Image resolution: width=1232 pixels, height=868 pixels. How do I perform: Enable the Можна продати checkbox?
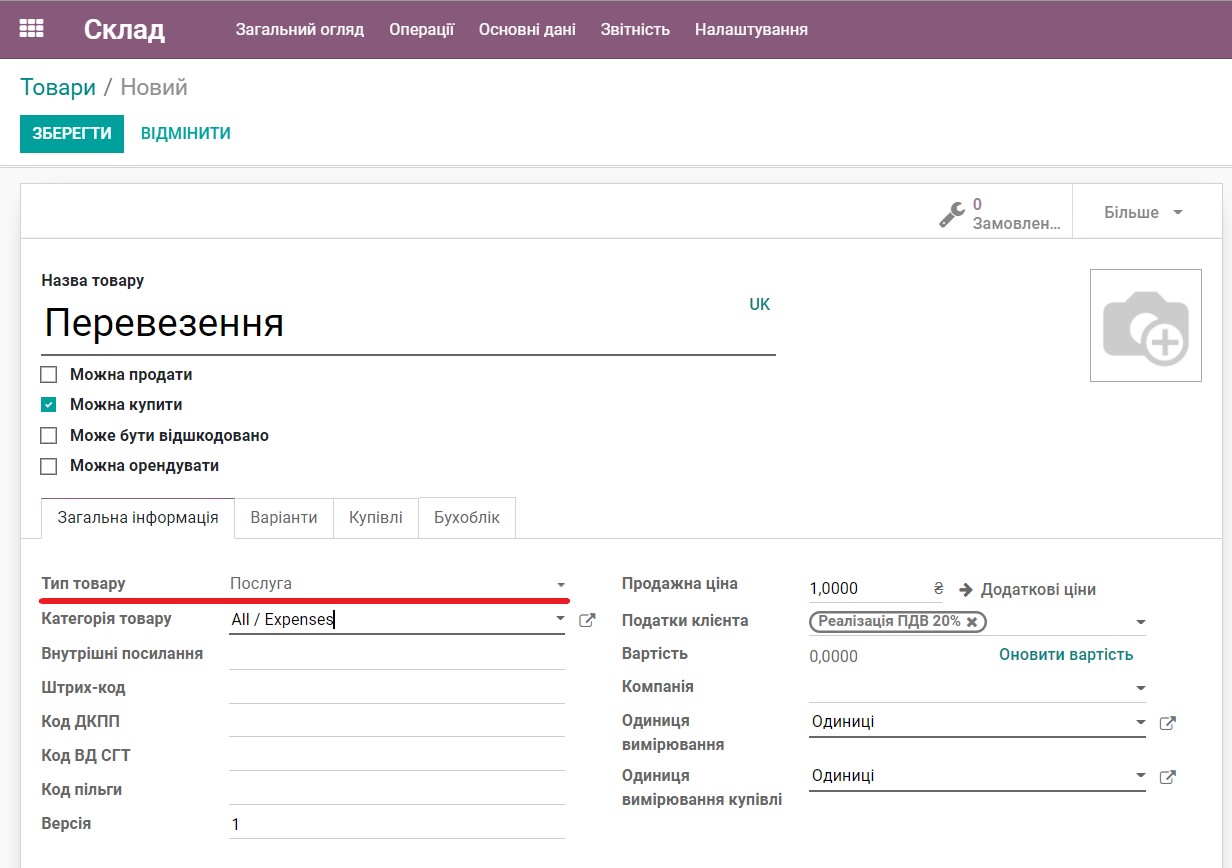tap(48, 374)
